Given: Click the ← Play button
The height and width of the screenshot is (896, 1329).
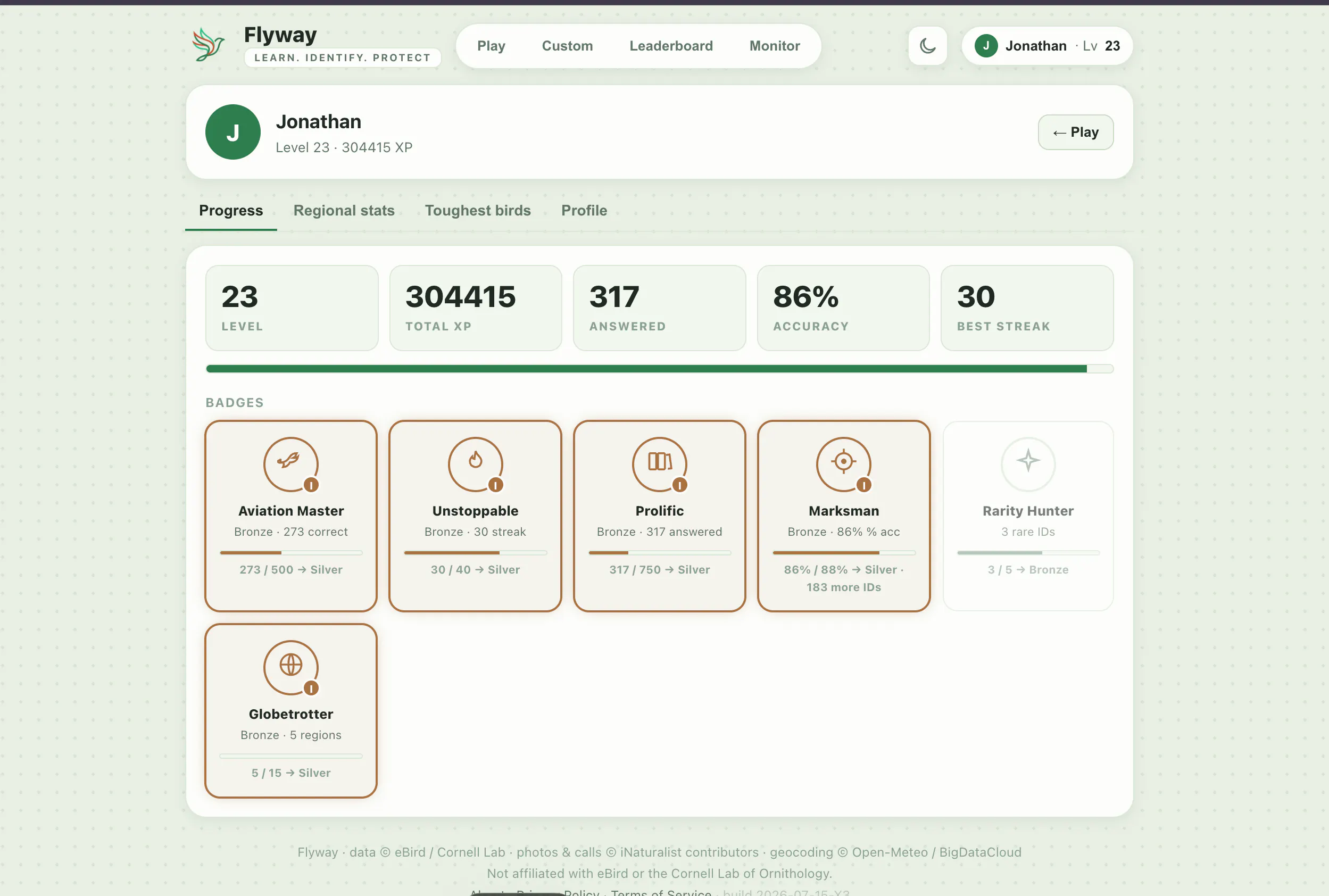Looking at the screenshot, I should tap(1075, 132).
